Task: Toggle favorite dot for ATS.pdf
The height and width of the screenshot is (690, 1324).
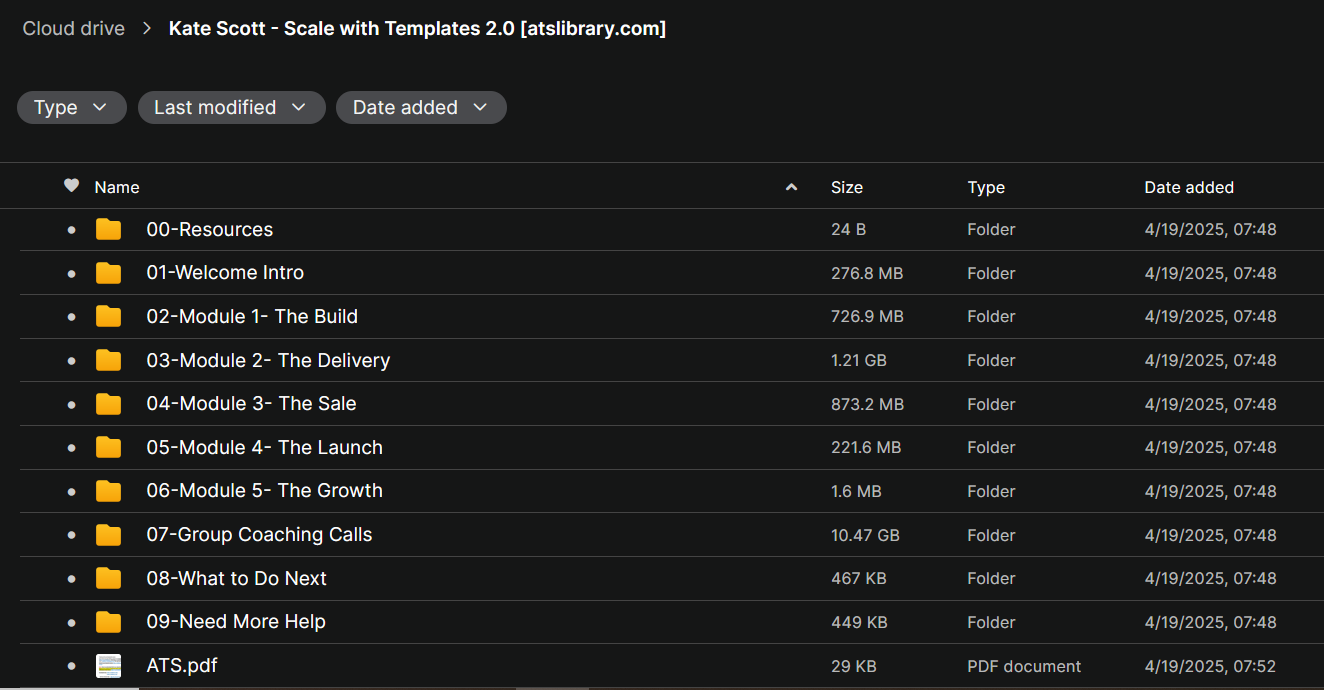Action: tap(71, 666)
